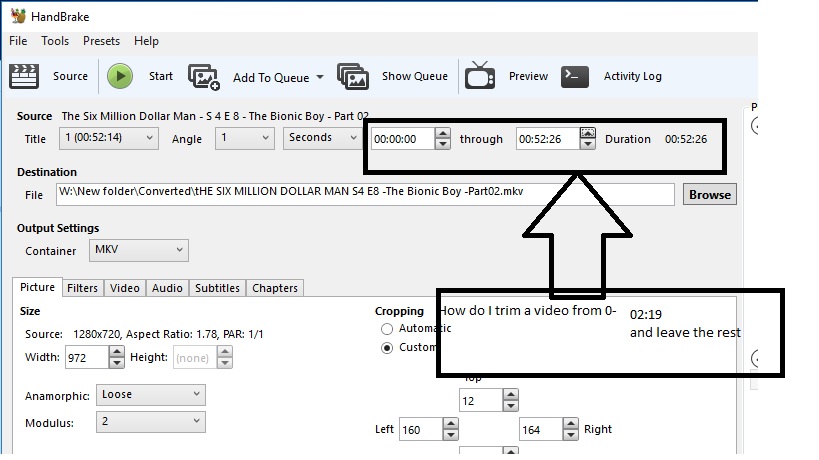Click the start time field 00:00:00
The image size is (819, 460).
pyautogui.click(x=402, y=139)
